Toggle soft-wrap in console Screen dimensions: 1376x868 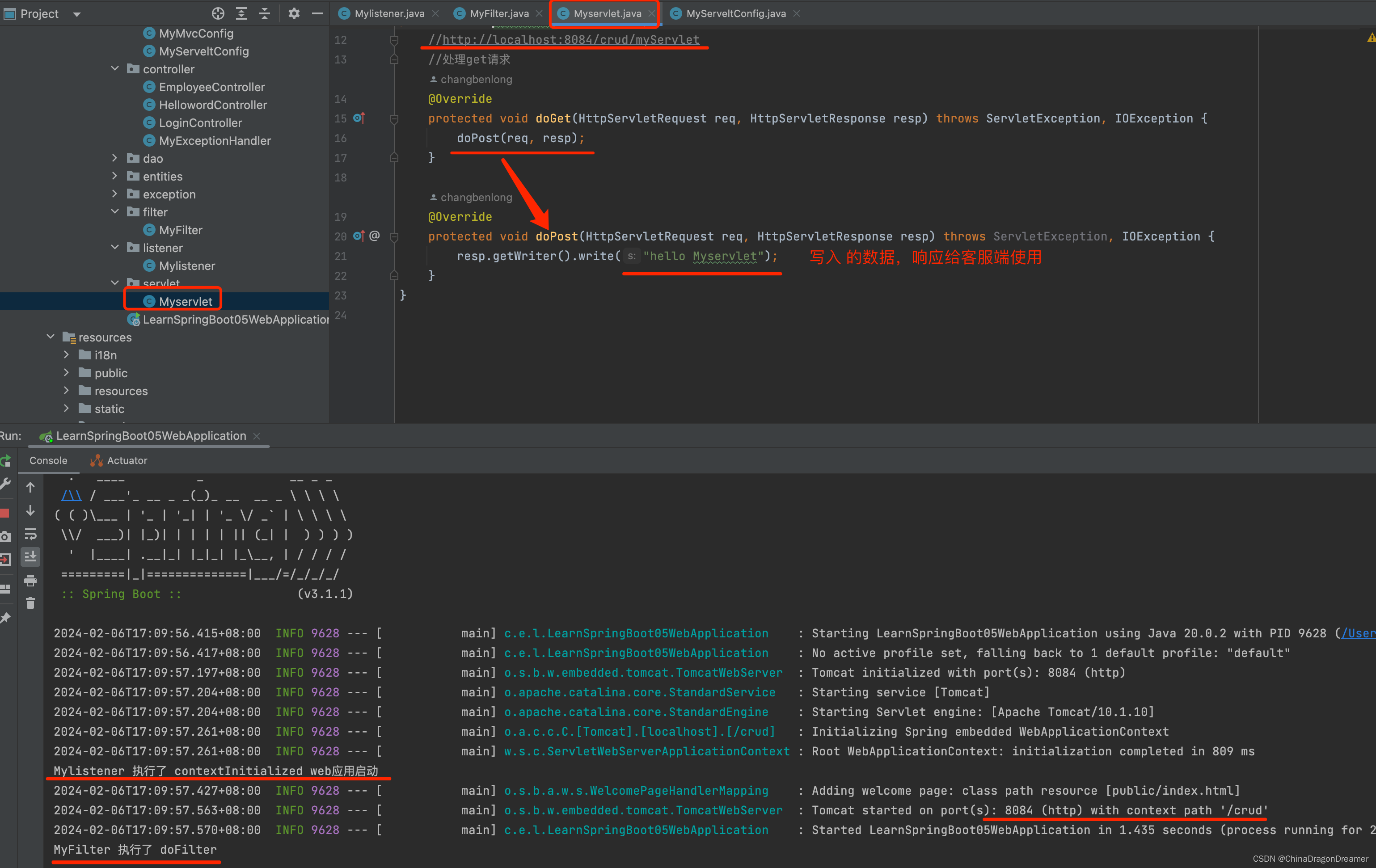31,534
